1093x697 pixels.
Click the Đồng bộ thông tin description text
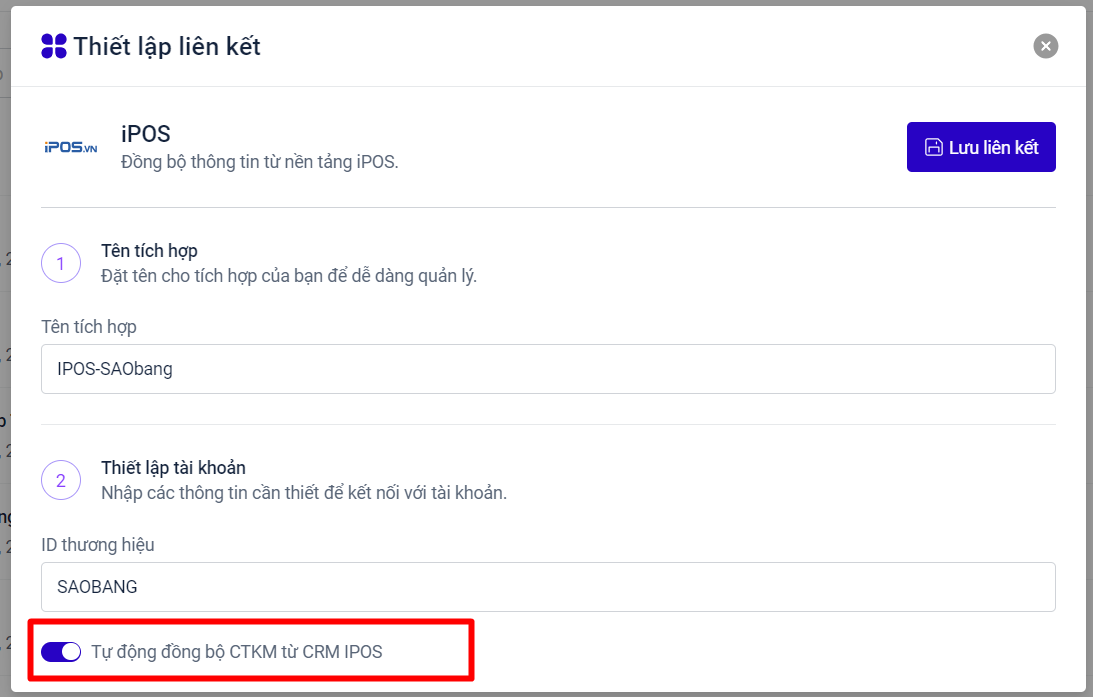[260, 162]
